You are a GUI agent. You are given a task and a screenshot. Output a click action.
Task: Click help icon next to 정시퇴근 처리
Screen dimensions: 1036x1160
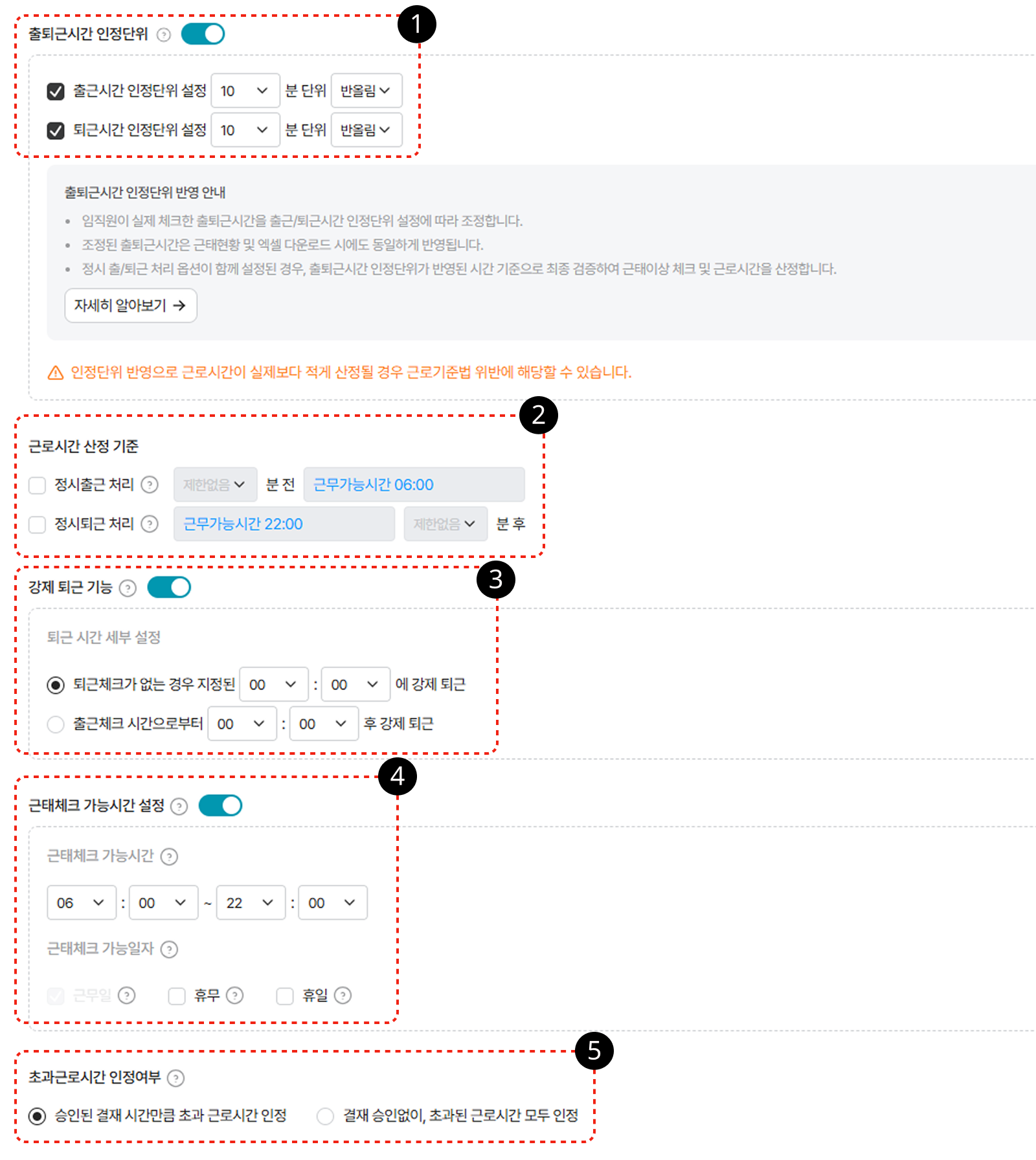(x=150, y=524)
